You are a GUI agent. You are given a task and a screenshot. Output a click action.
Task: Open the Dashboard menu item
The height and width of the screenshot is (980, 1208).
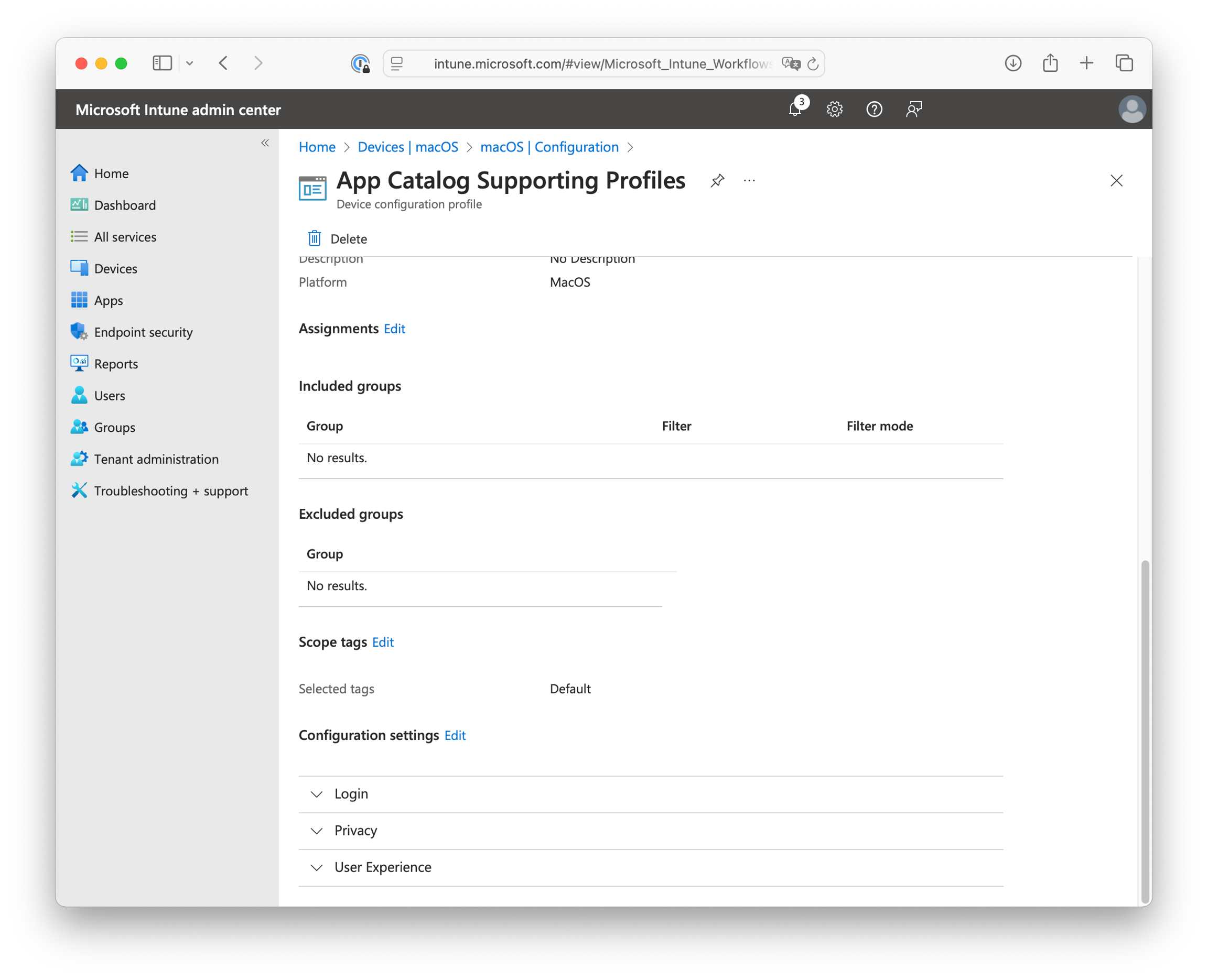125,205
